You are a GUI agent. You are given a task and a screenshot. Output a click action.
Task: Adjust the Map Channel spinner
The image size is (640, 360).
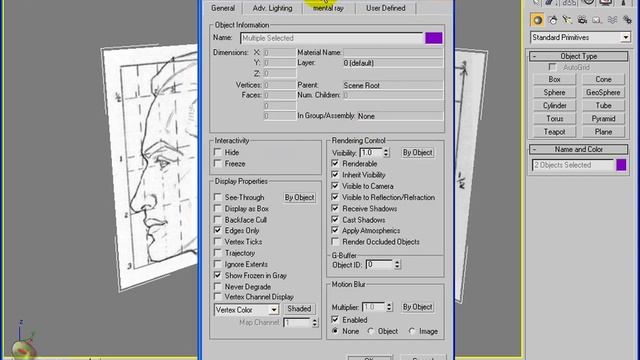[x=315, y=322]
